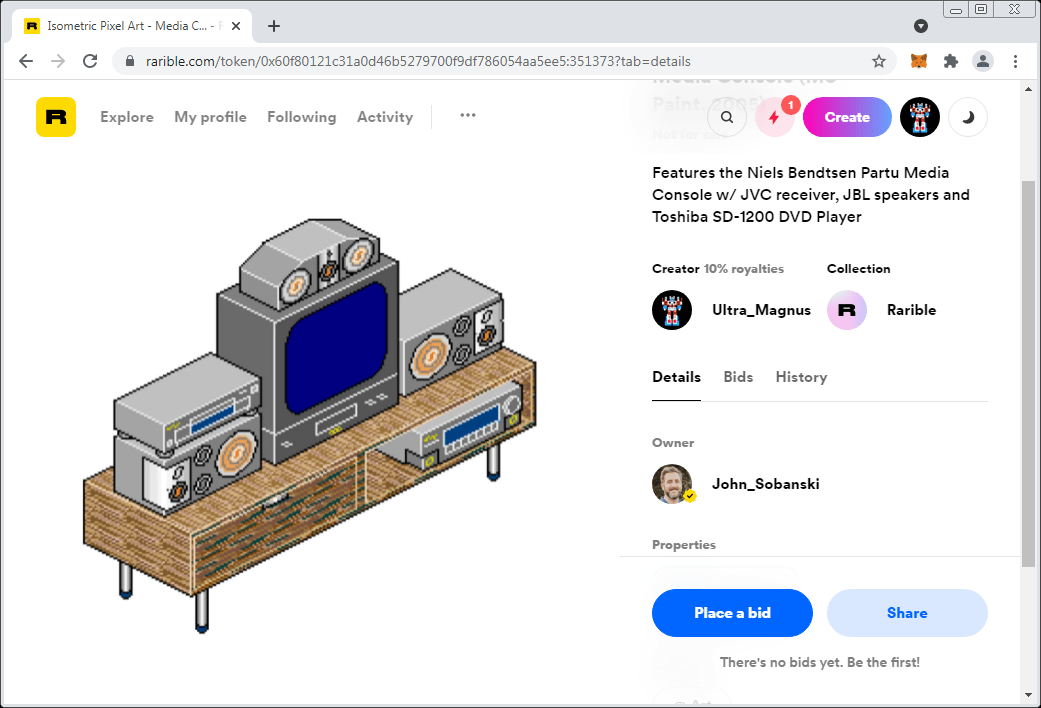The width and height of the screenshot is (1041, 708).
Task: Click "There's no bids yet. Be the first!" text
Action: [820, 662]
